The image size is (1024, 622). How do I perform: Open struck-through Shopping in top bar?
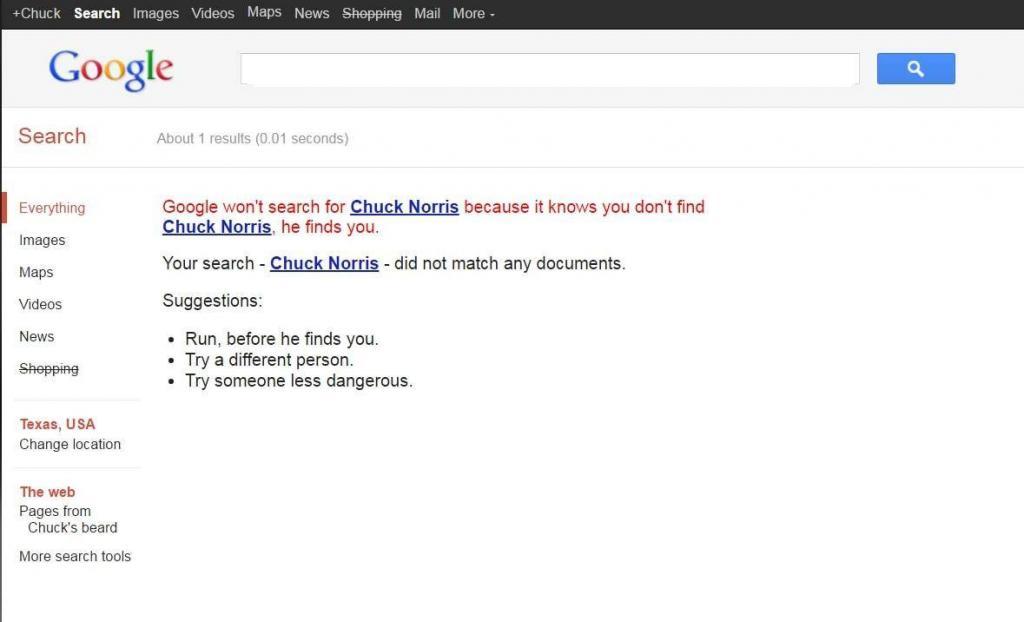pos(372,13)
